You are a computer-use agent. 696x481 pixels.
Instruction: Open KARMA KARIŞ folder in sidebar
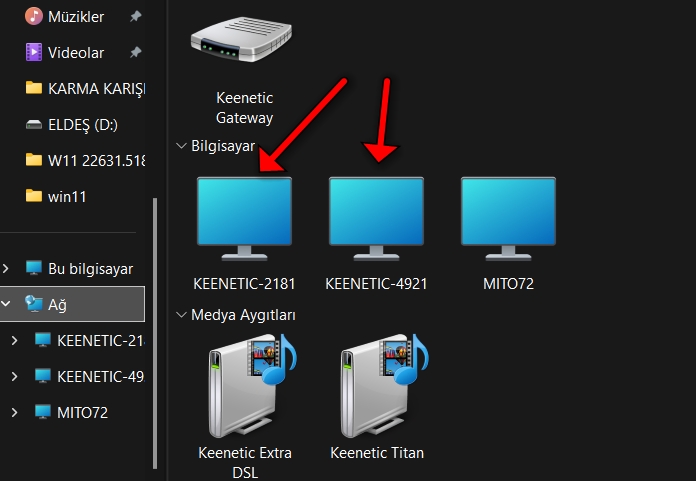pyautogui.click(x=95, y=88)
